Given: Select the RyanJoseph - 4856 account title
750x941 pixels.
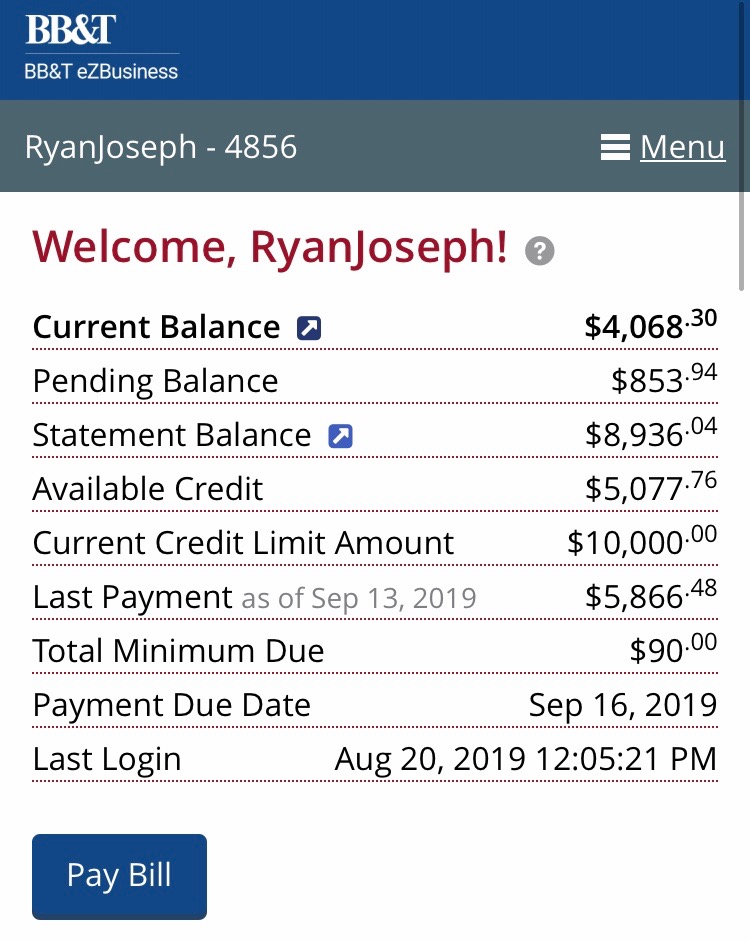Looking at the screenshot, I should click(161, 148).
